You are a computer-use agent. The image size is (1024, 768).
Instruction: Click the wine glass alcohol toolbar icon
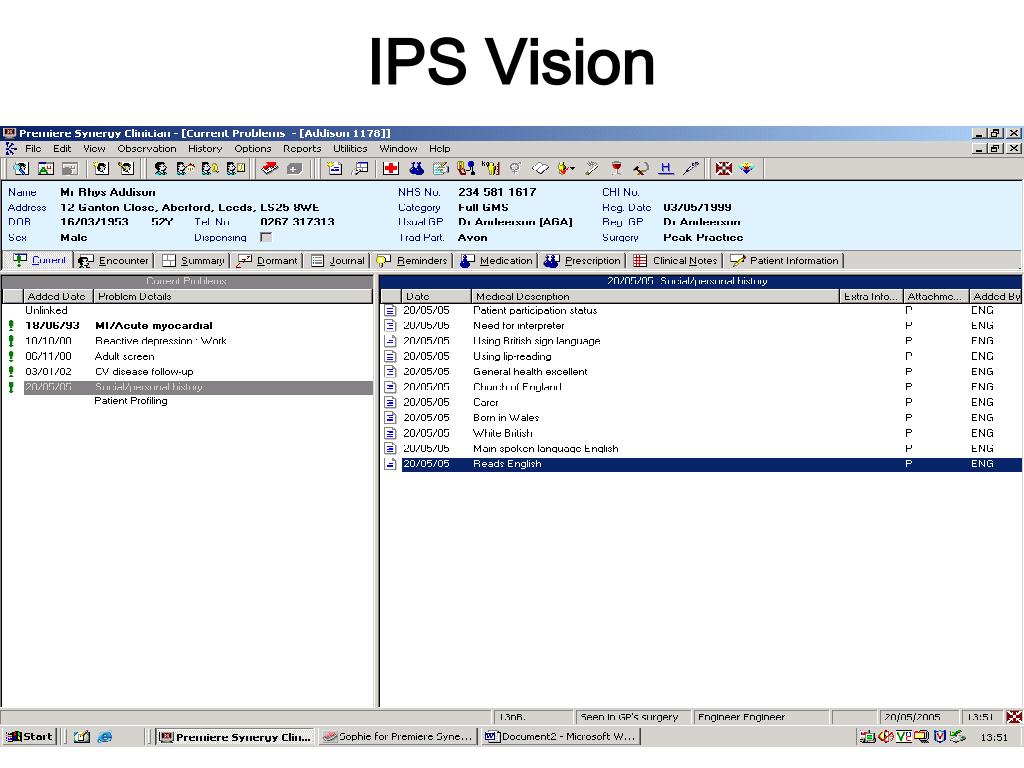coord(616,168)
